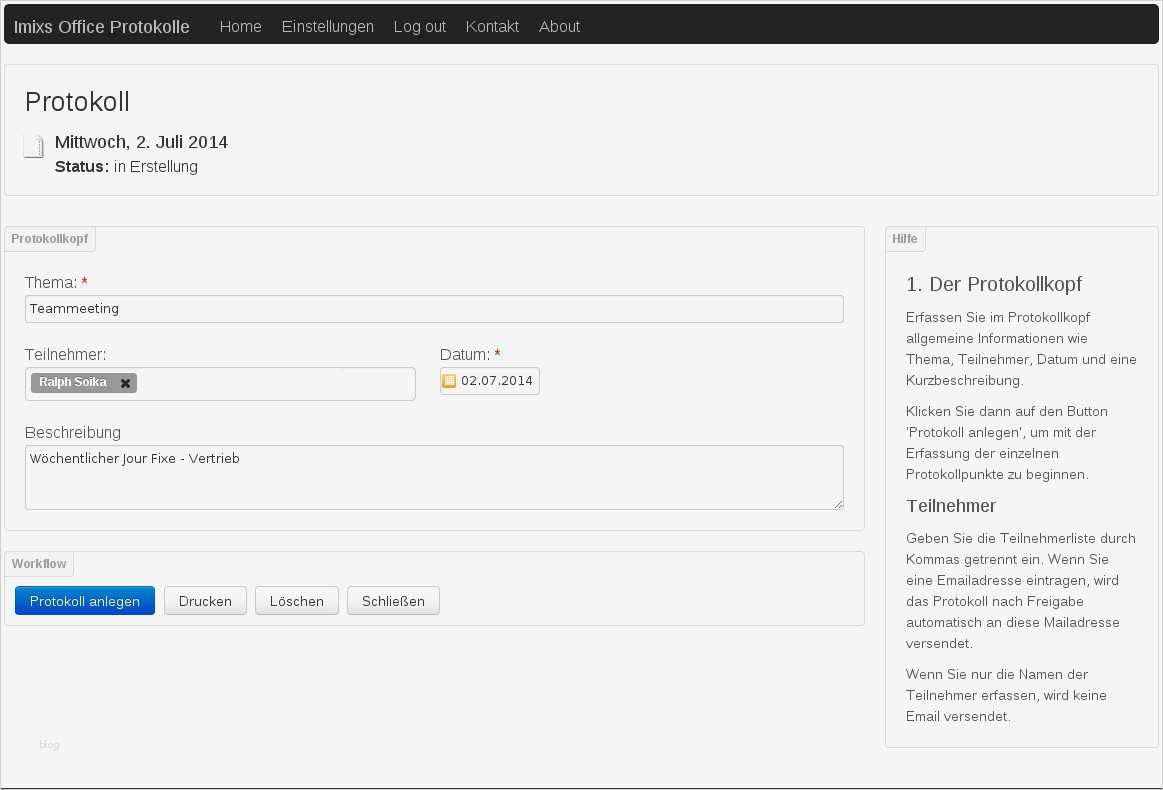Click the Imixs Office Protokolle brand title
Viewport: 1163px width, 790px height.
[x=102, y=27]
